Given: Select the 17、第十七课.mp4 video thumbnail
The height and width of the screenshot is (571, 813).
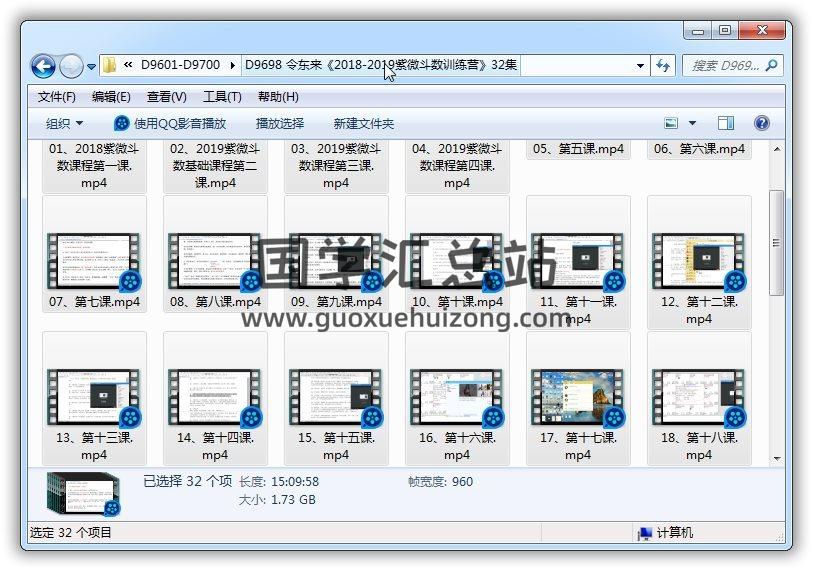Looking at the screenshot, I should (x=578, y=397).
